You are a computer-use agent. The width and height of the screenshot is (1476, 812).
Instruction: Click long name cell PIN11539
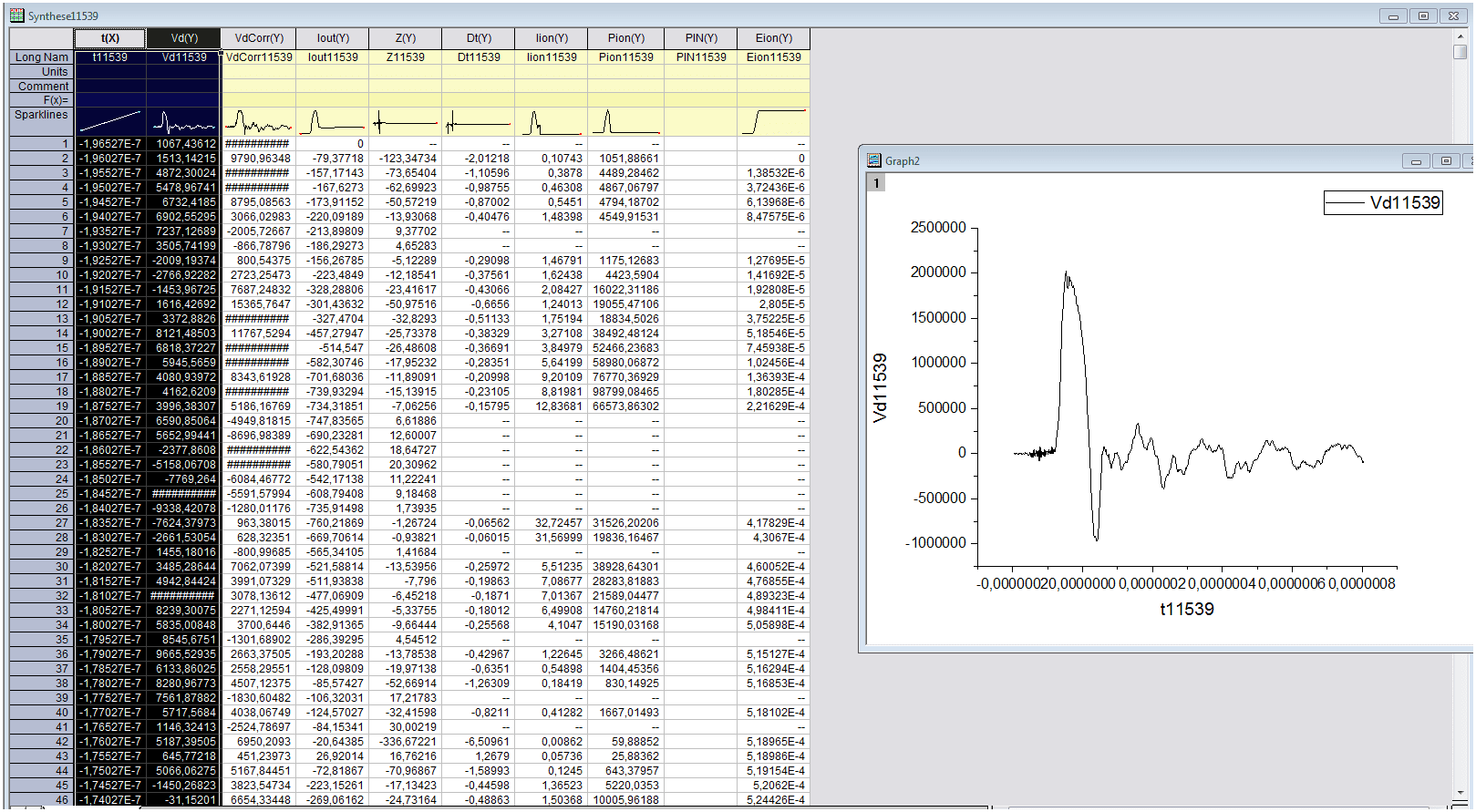click(701, 57)
